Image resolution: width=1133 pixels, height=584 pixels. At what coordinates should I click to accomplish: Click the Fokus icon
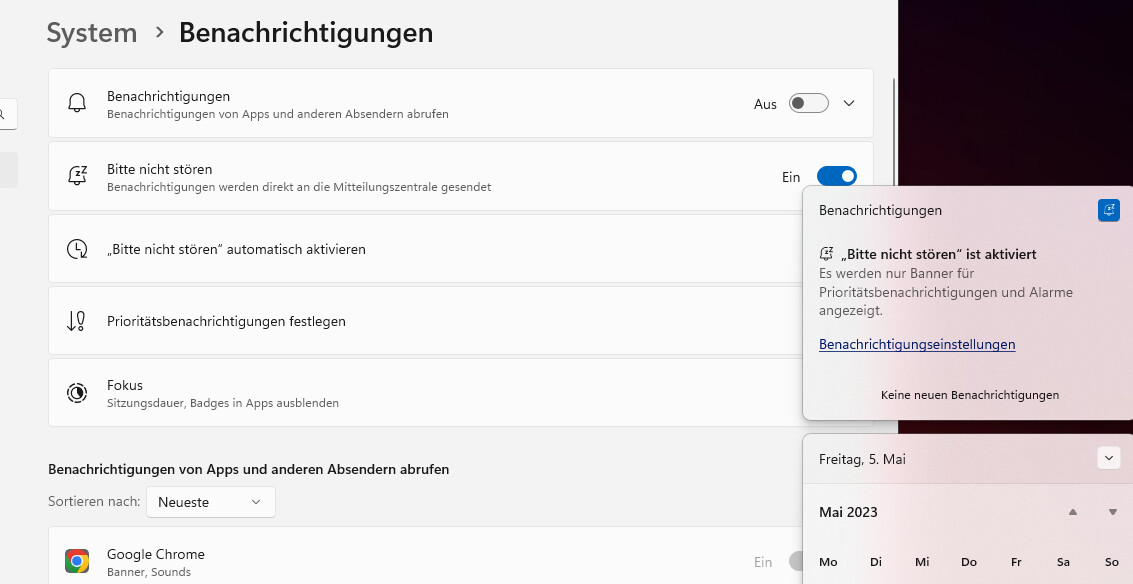click(77, 393)
